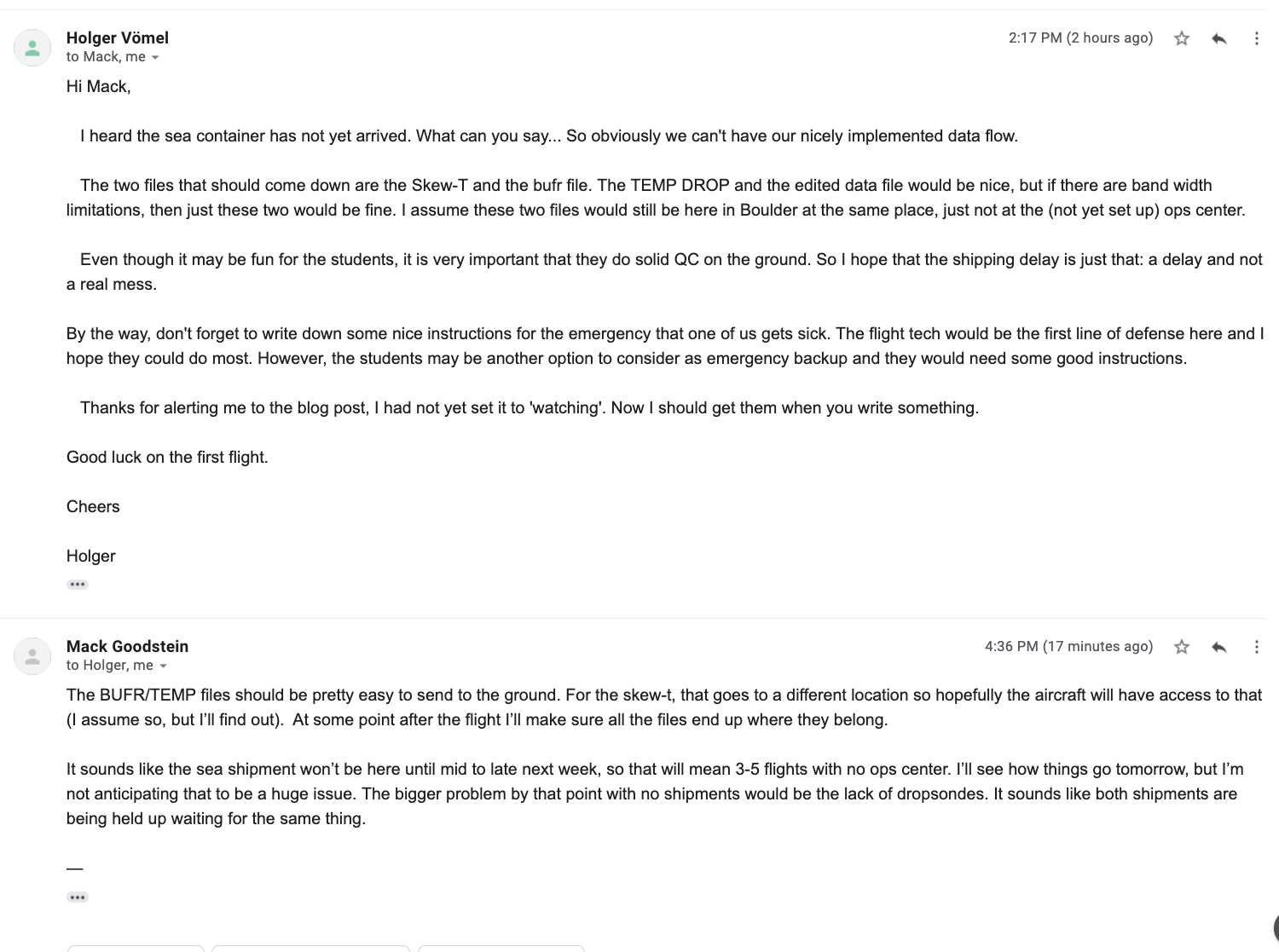Click Mack Goodstein's profile avatar
Viewport: 1279px width, 952px height.
pos(32,656)
